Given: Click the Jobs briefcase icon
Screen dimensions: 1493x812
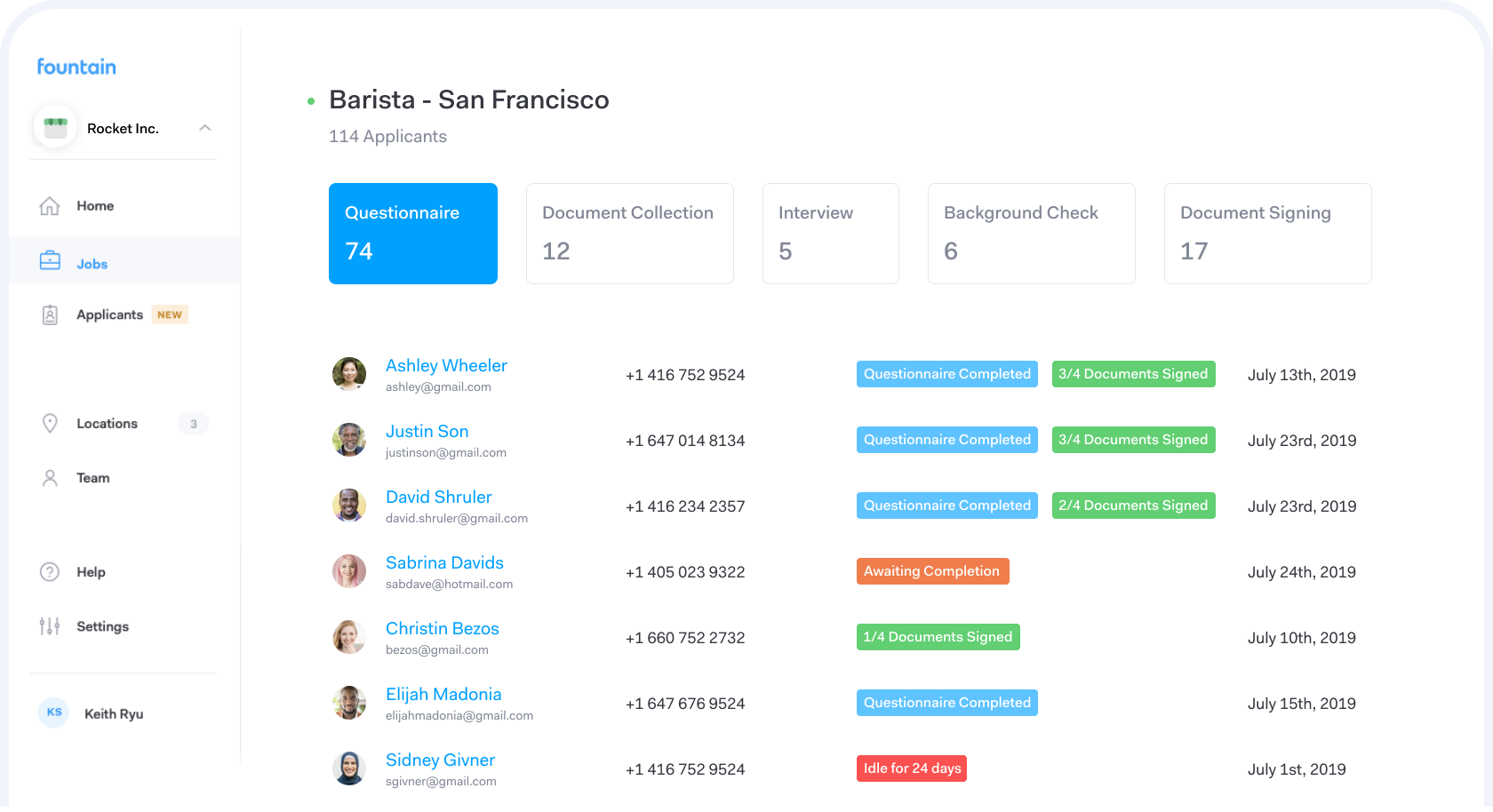Looking at the screenshot, I should click(50, 260).
